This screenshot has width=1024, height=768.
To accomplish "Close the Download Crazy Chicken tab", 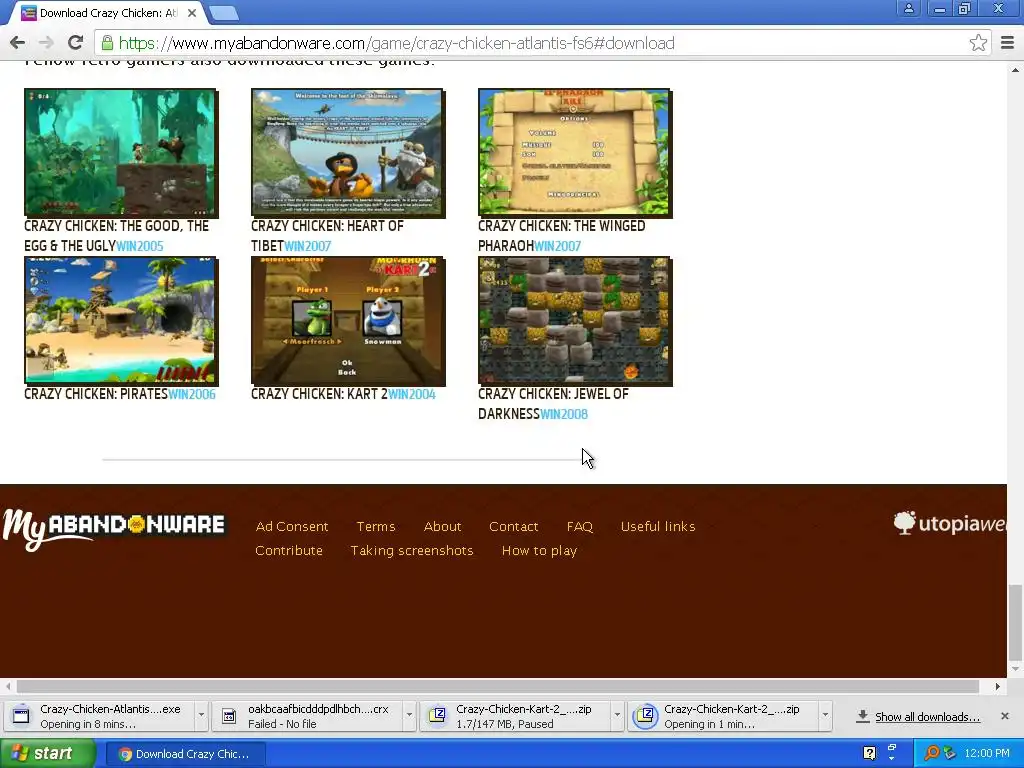I will coord(191,12).
